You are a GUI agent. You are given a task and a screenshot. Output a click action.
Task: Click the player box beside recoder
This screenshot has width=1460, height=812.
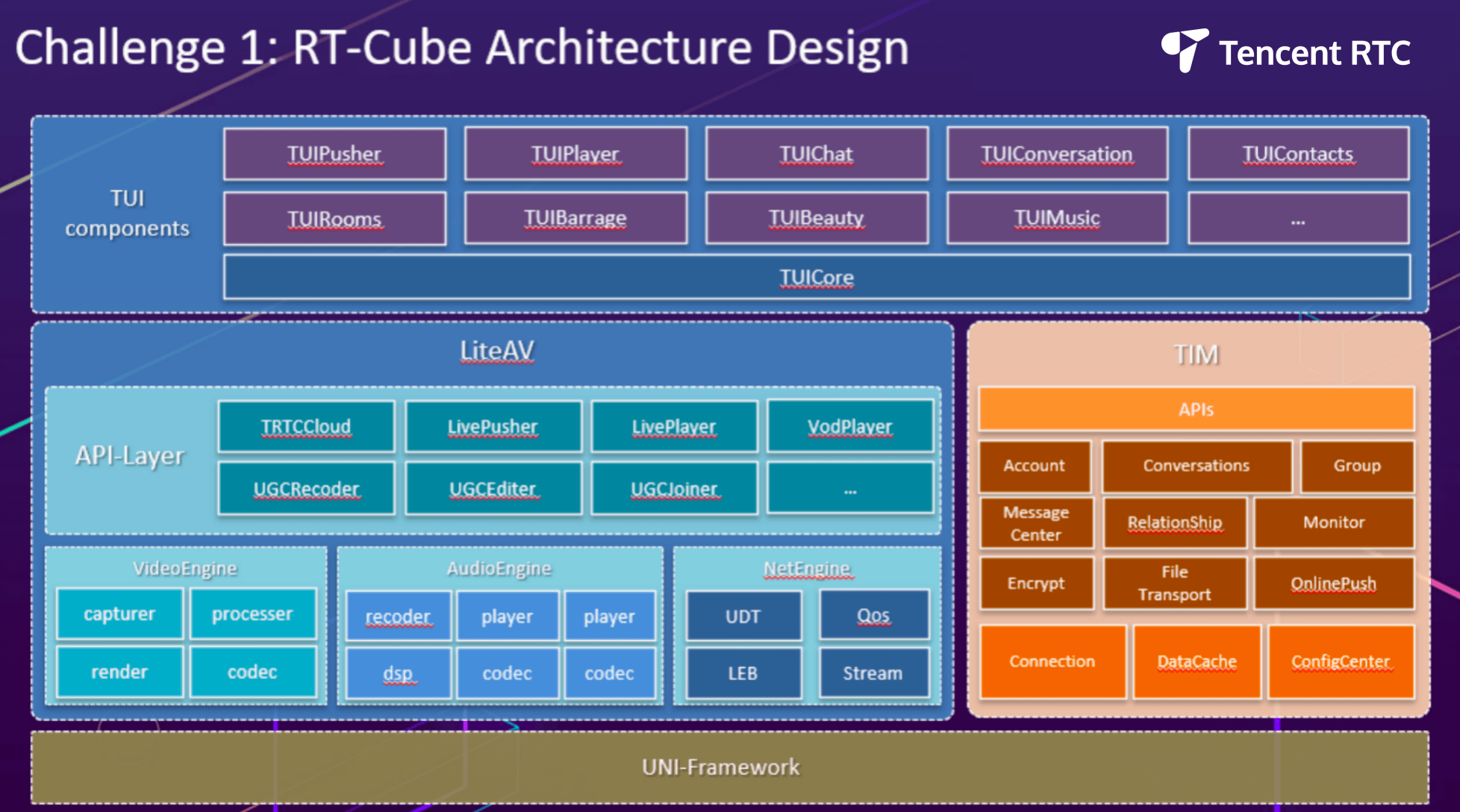click(x=508, y=616)
